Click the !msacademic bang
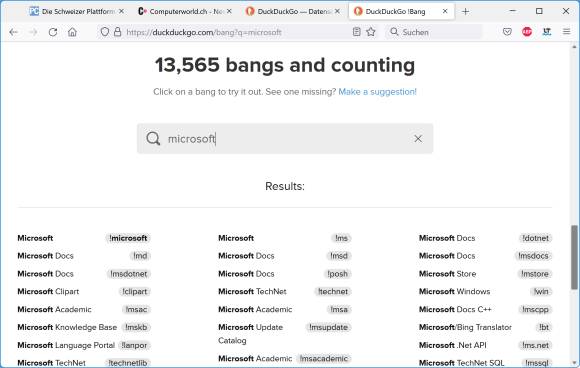This screenshot has height=368, width=580. [x=323, y=359]
